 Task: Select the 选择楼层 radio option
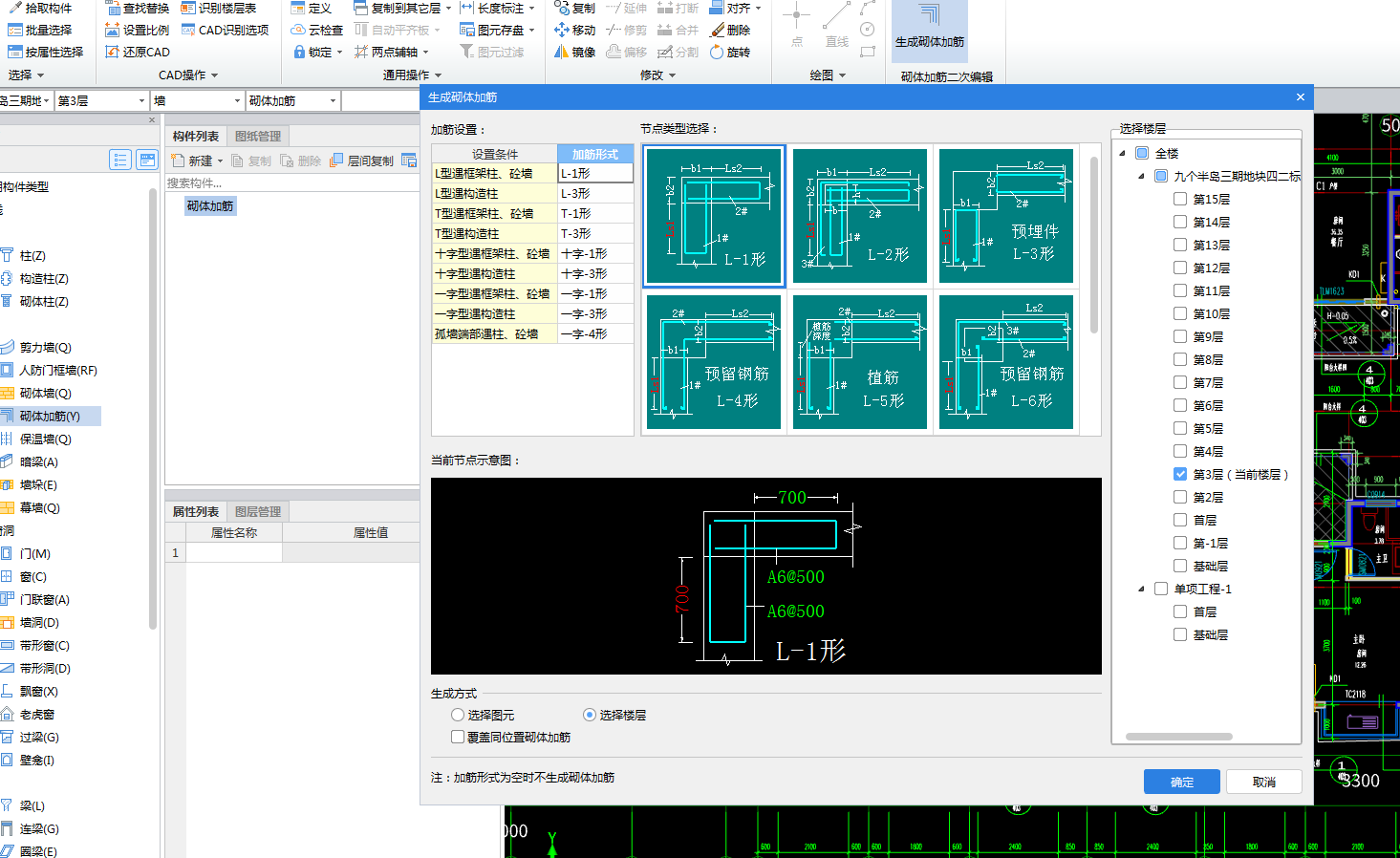point(590,715)
